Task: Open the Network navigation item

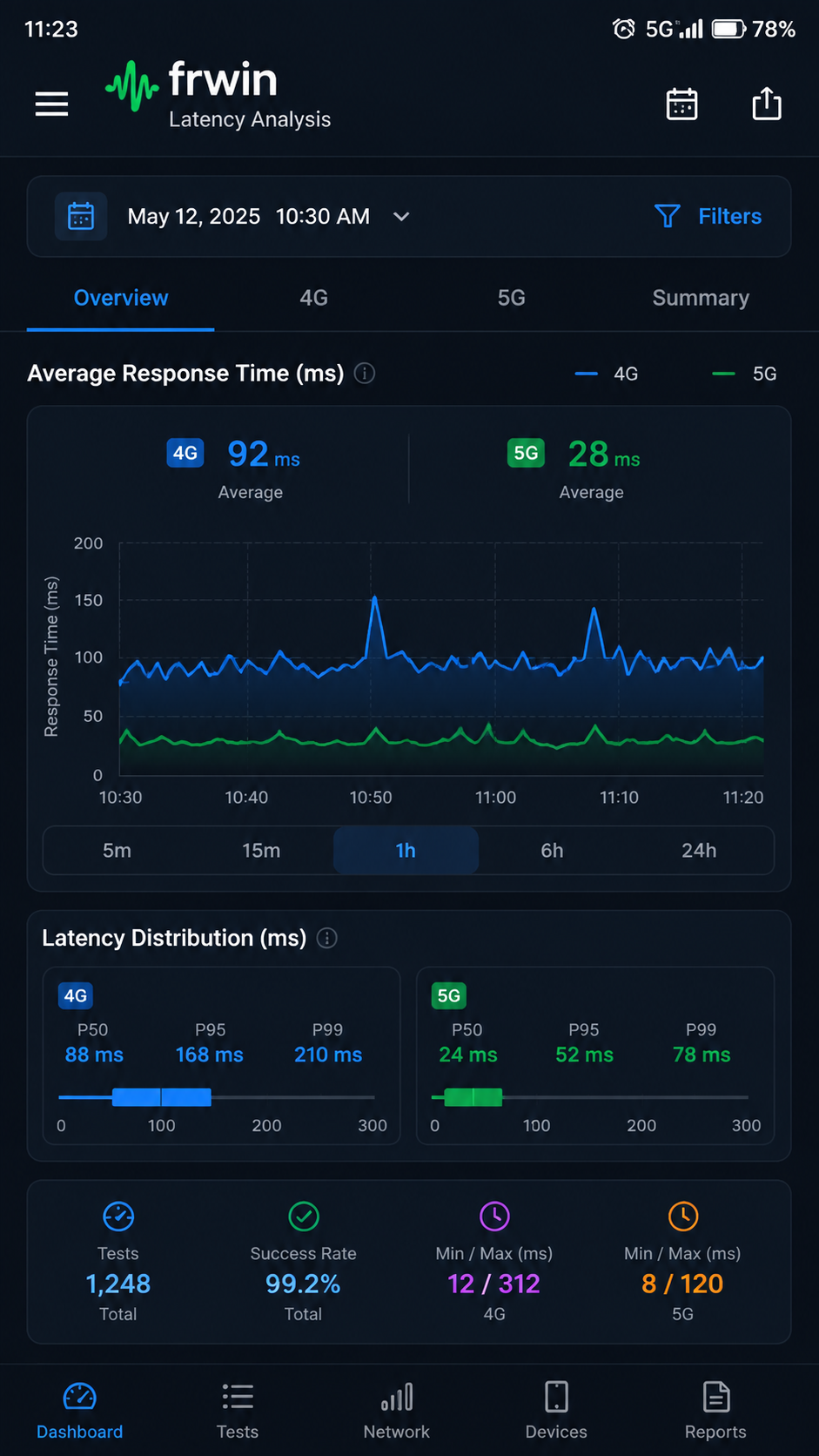Action: pos(397,1411)
